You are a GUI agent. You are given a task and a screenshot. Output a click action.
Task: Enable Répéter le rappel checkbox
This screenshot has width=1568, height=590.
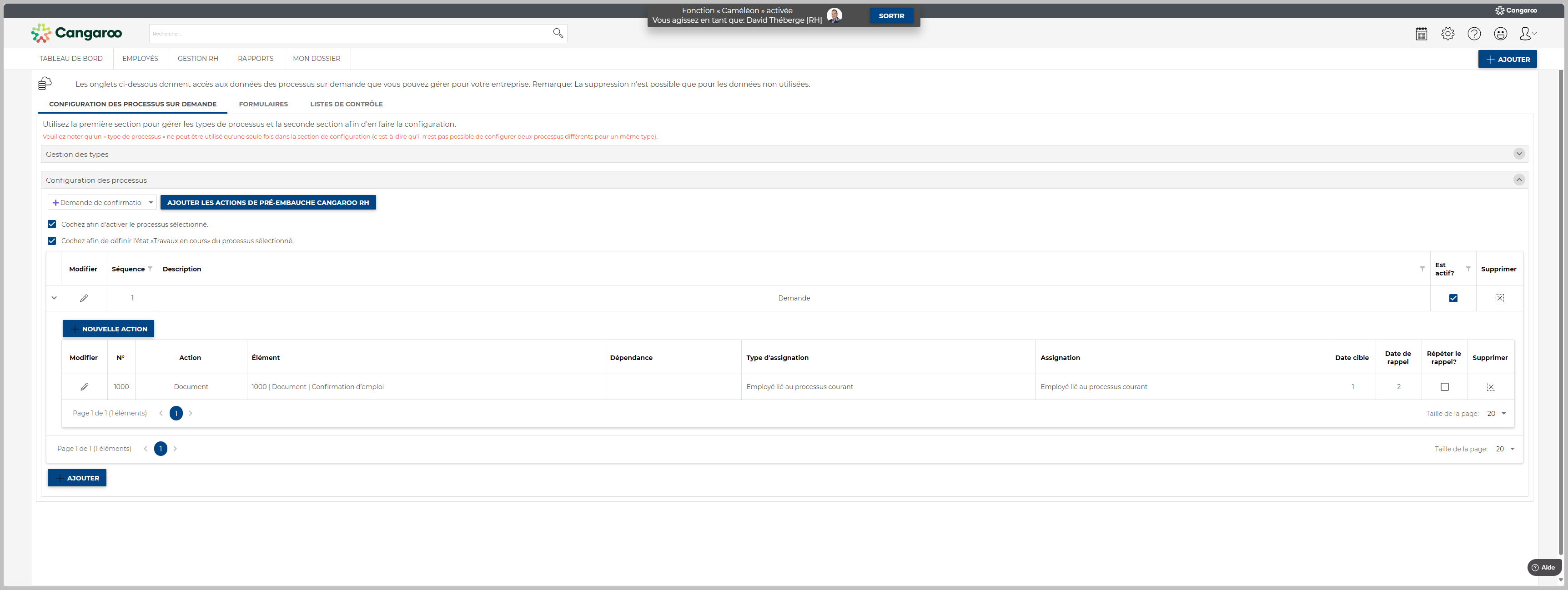(x=1444, y=387)
